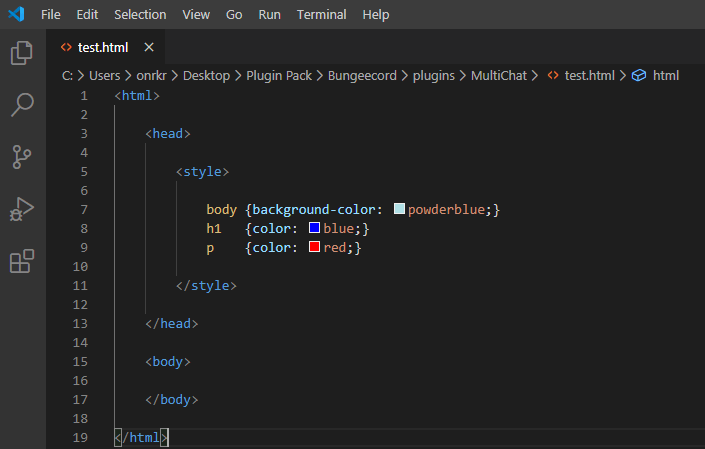Click the VS Code logo icon
The height and width of the screenshot is (449, 705).
18,15
